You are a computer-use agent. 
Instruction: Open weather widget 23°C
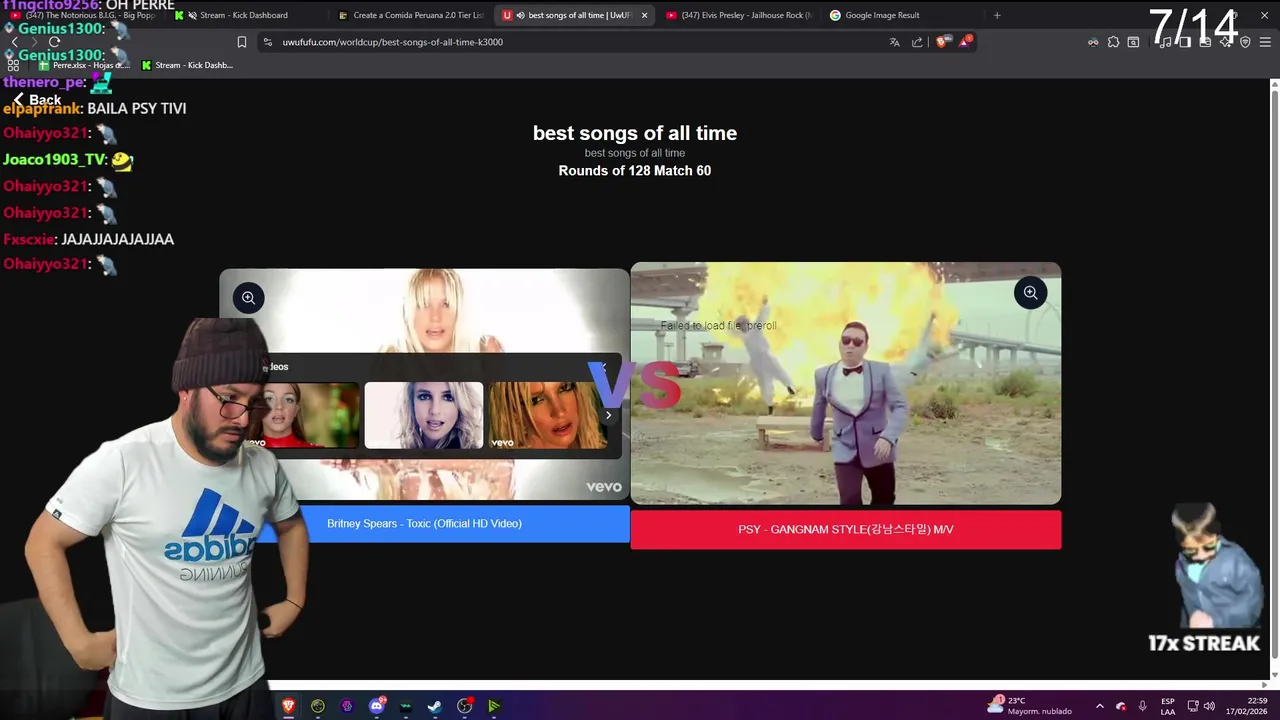1029,706
